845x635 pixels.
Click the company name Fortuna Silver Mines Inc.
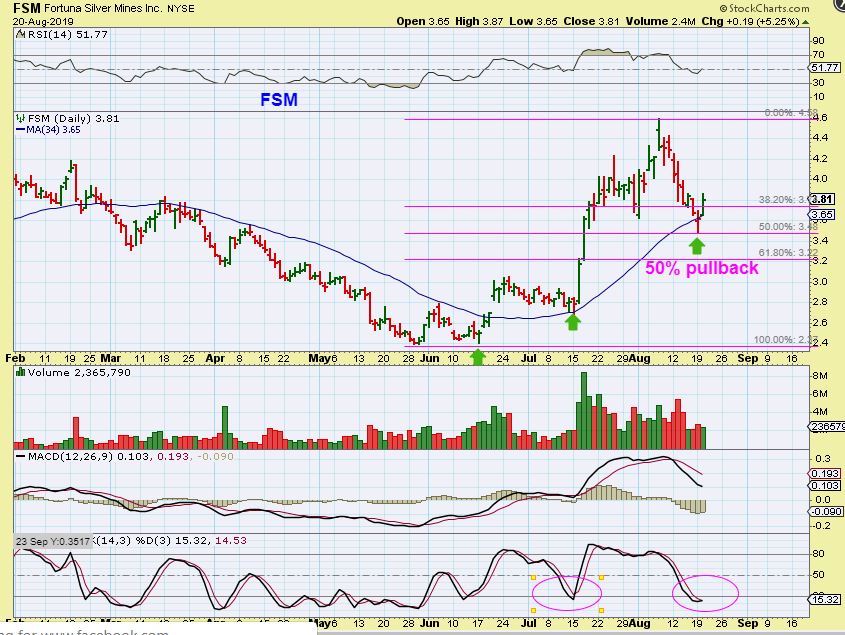pyautogui.click(x=103, y=8)
